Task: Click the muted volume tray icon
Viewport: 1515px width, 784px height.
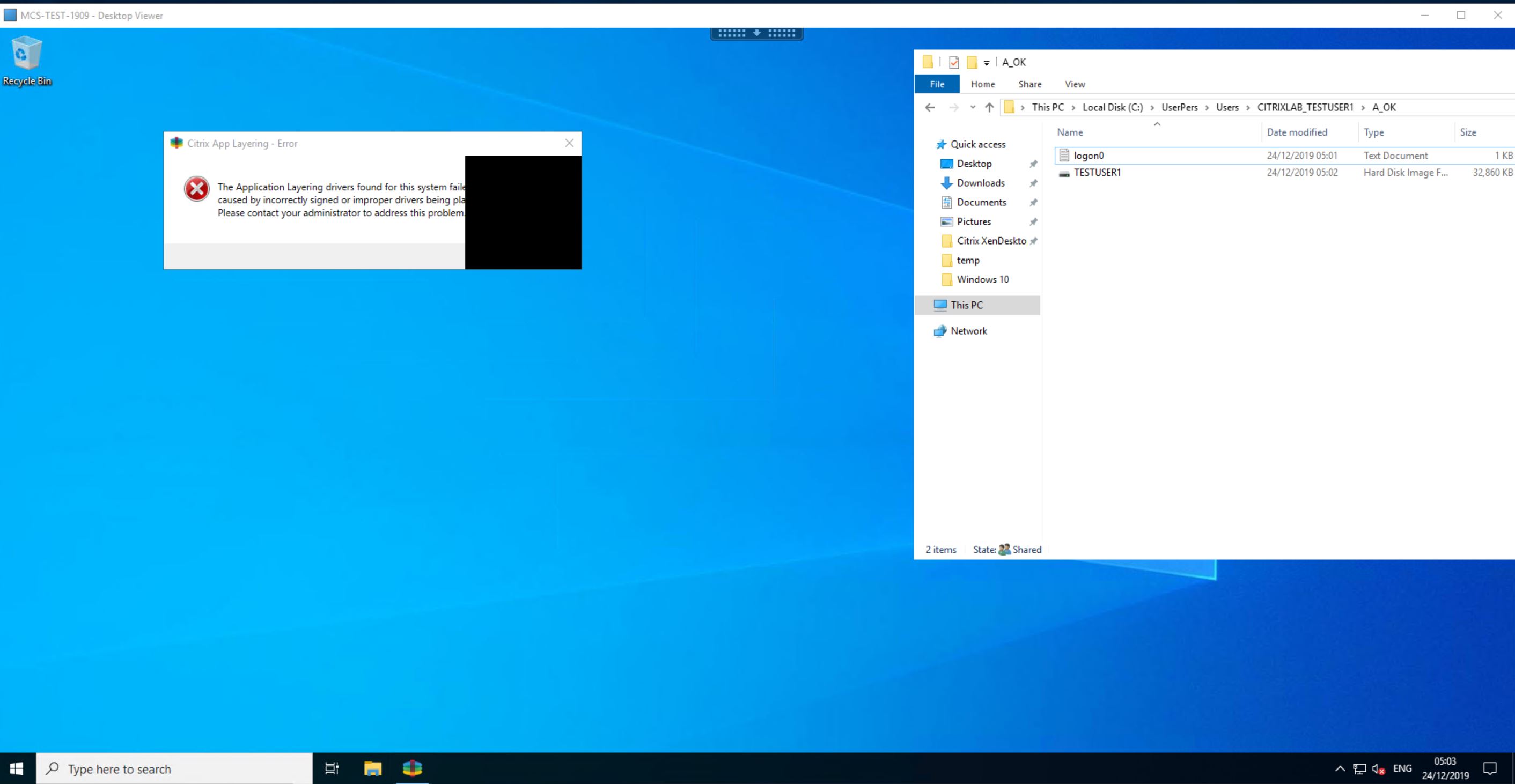Action: 1379,769
